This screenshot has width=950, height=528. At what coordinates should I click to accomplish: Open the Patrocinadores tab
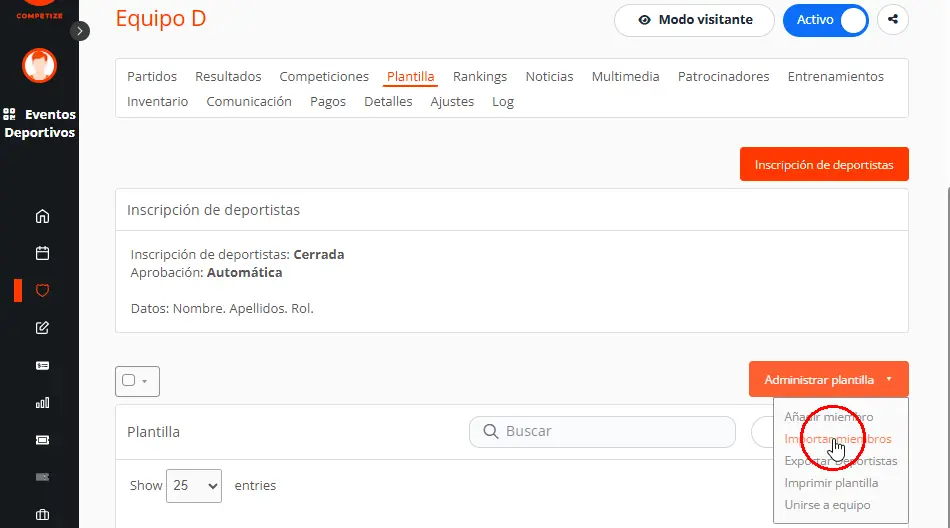click(723, 76)
